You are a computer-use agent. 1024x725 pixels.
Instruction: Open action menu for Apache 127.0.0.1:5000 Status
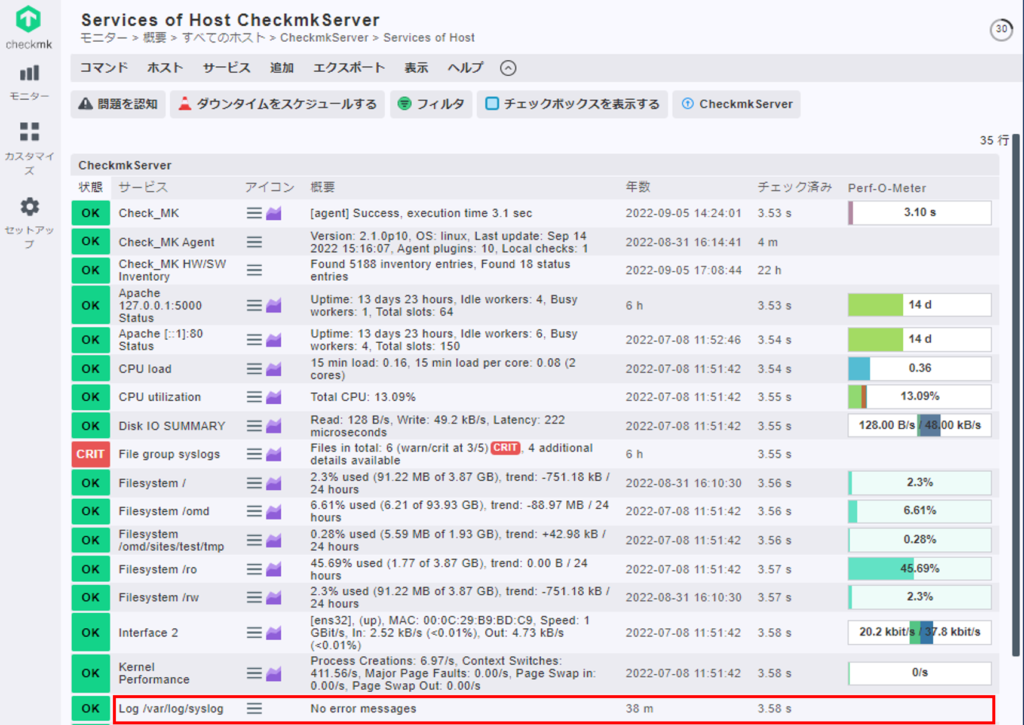tap(254, 305)
